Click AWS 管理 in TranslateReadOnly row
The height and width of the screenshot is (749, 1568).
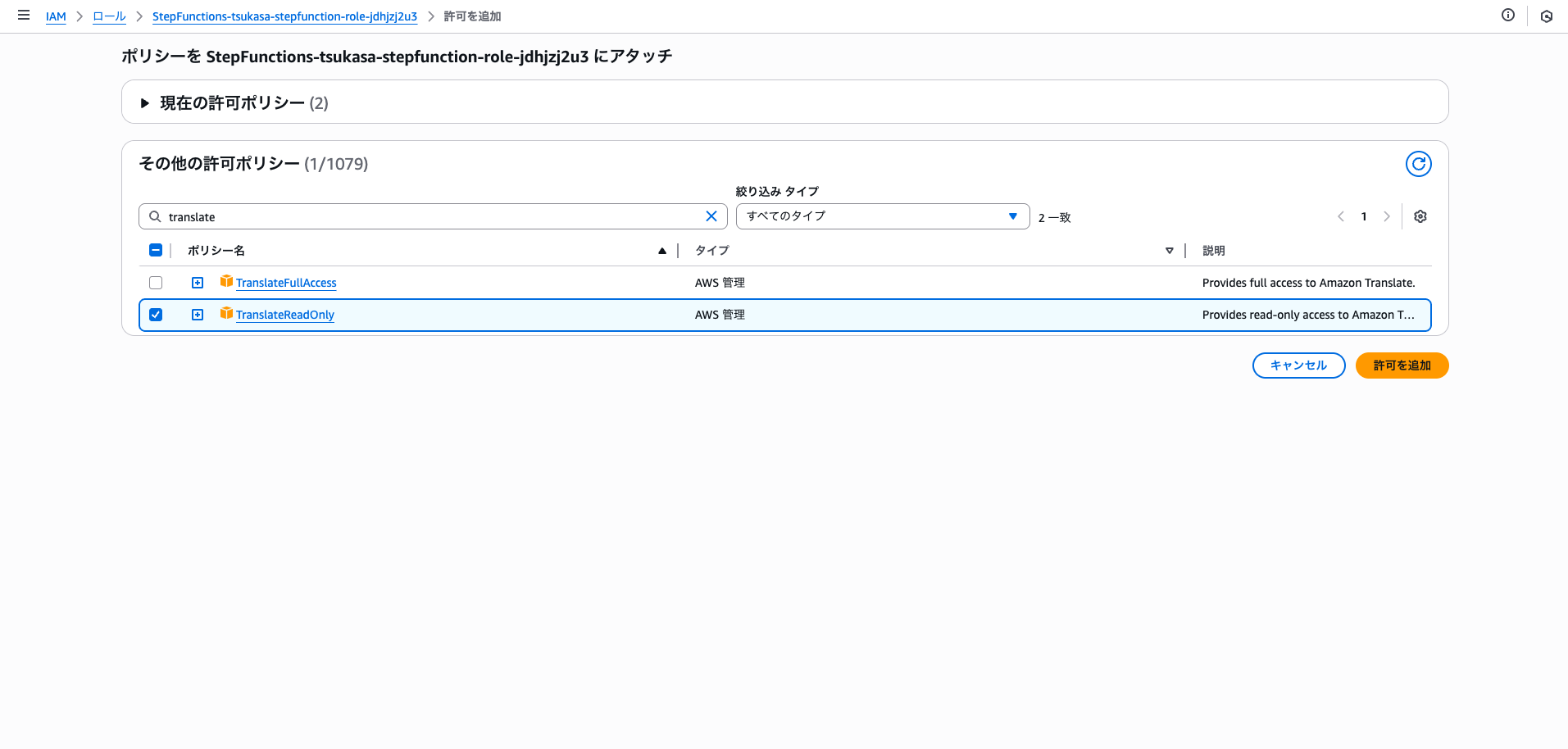click(x=720, y=315)
